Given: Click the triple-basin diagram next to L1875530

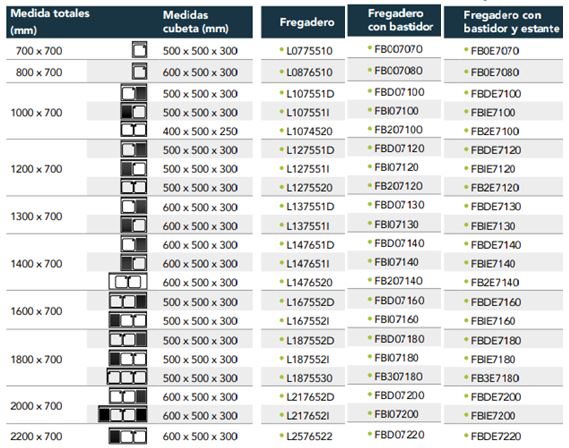Looking at the screenshot, I should 127,377.
